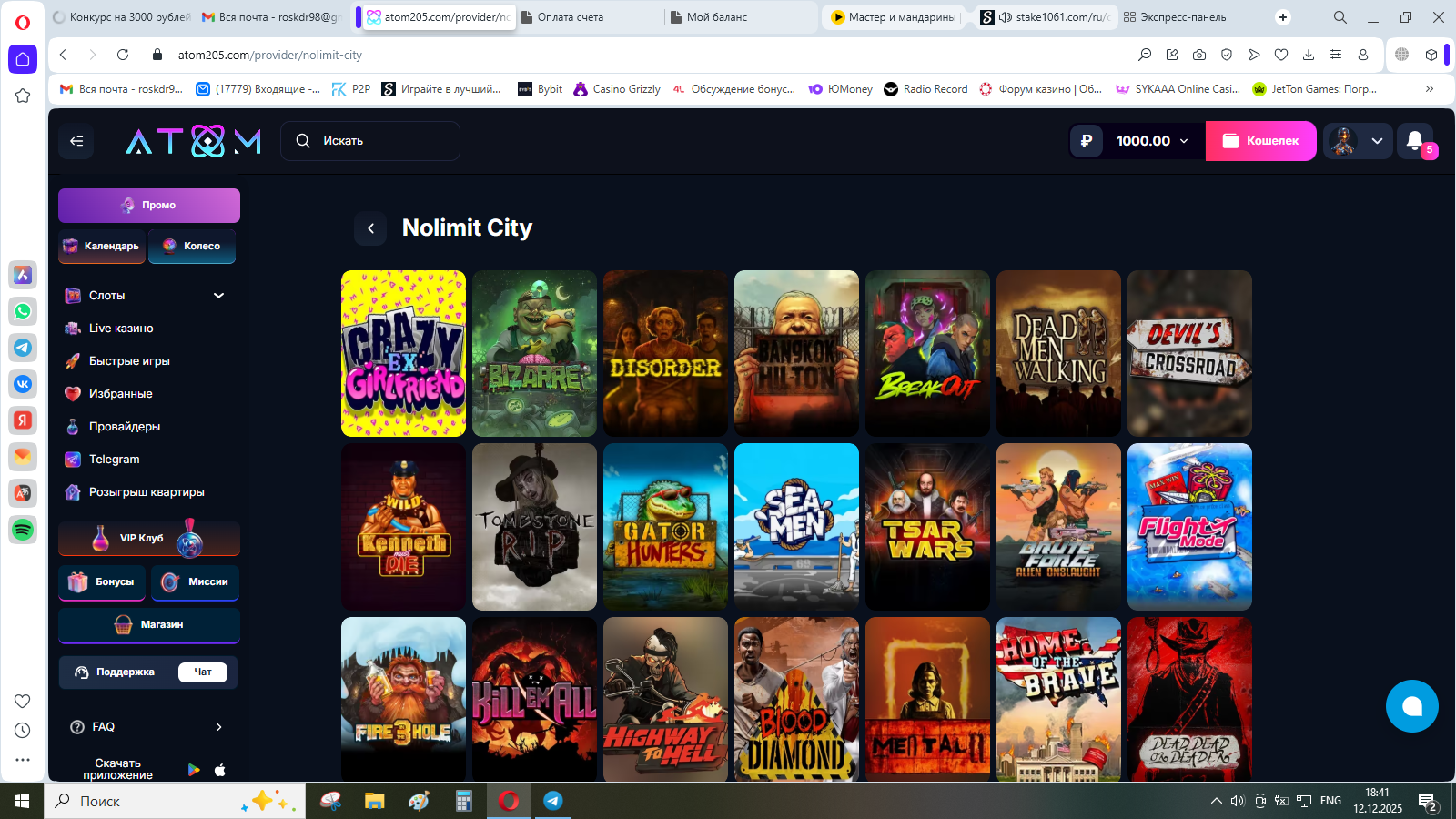Open Розыгрыш квартиры section
The width and height of the screenshot is (1456, 819).
pos(146,492)
